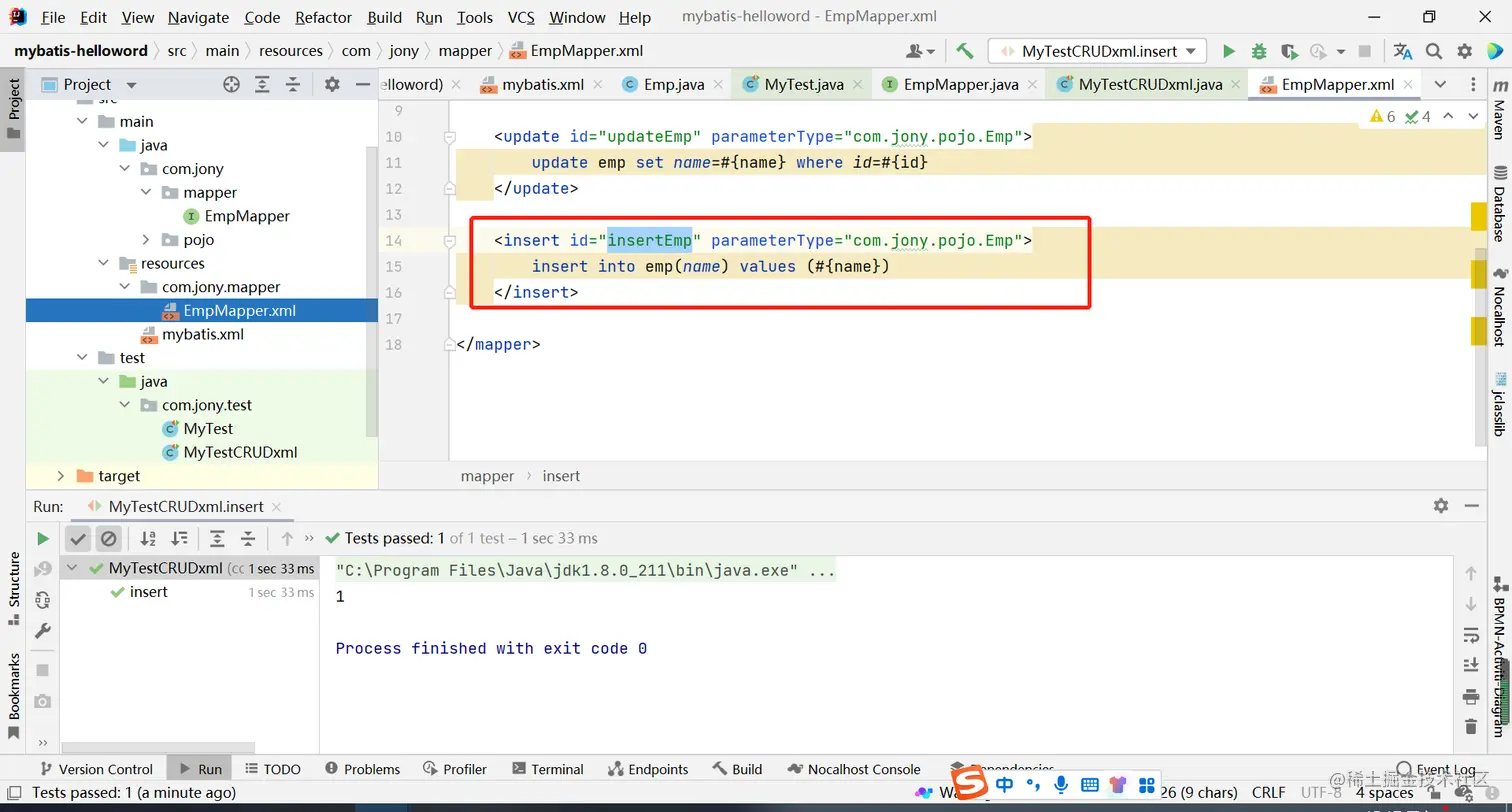
Task: Open Sogou soft keyboard icon
Action: pyautogui.click(x=1090, y=785)
